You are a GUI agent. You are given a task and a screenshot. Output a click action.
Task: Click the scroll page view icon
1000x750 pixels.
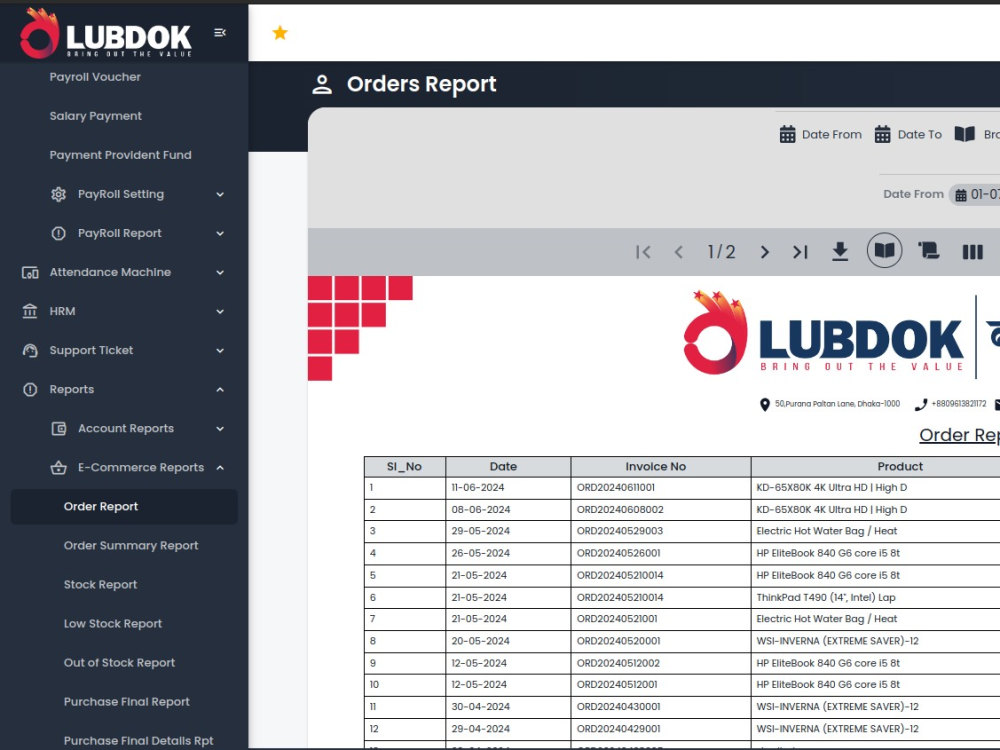[x=929, y=251]
